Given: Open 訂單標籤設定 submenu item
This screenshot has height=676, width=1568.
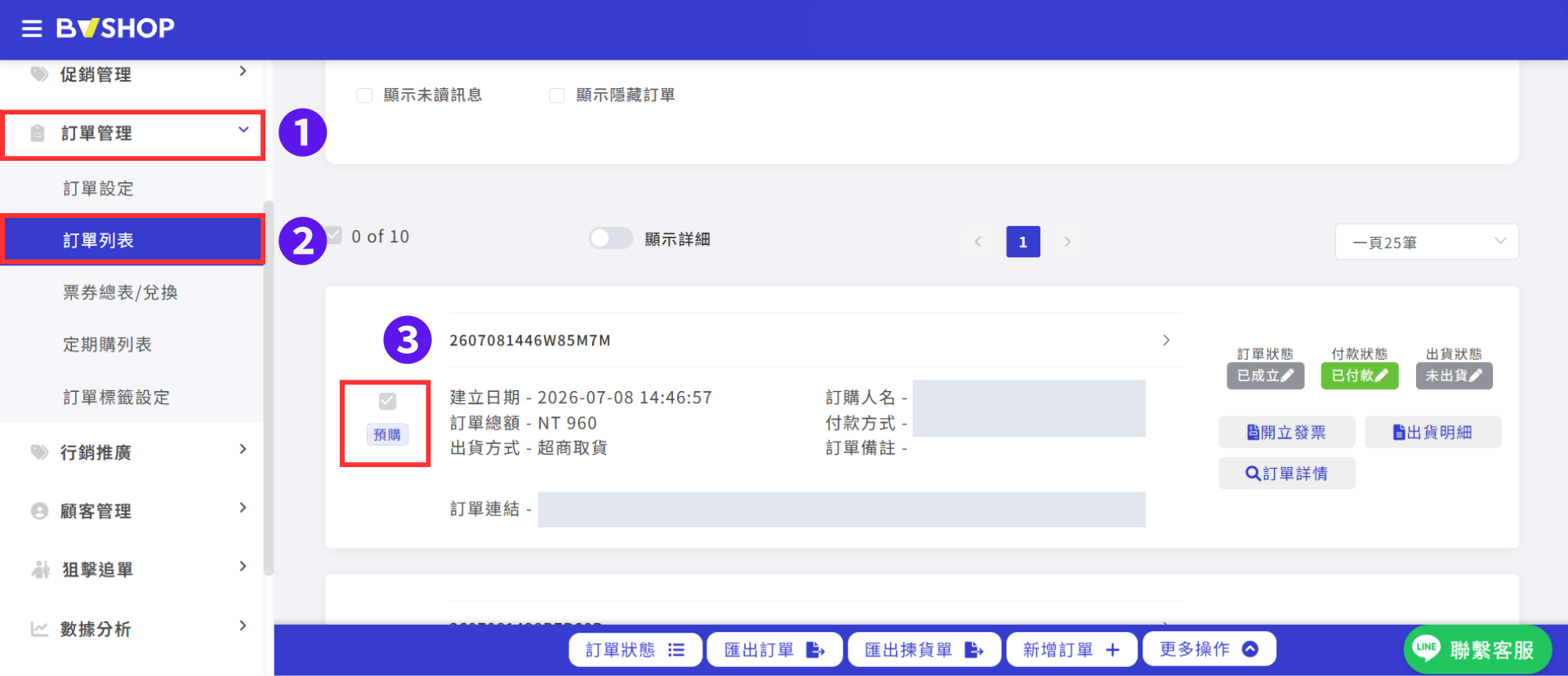Looking at the screenshot, I should coord(117,398).
